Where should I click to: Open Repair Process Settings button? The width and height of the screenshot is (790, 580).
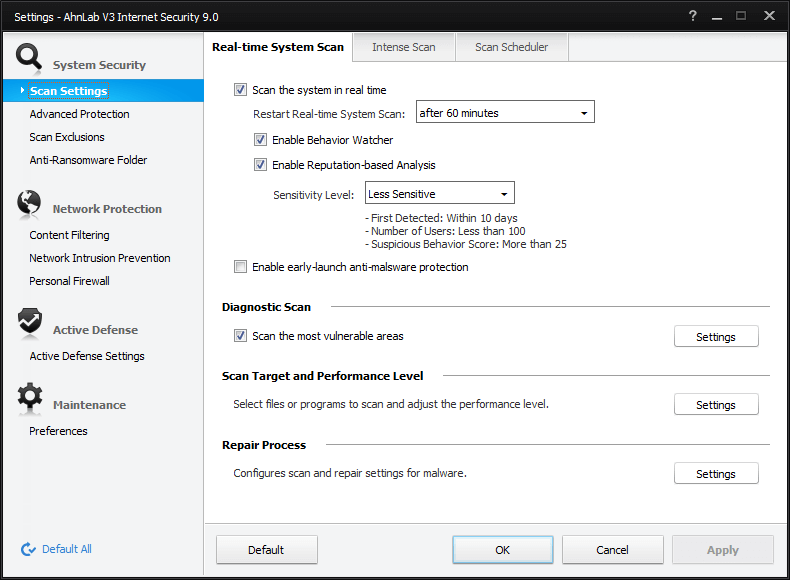[715, 474]
